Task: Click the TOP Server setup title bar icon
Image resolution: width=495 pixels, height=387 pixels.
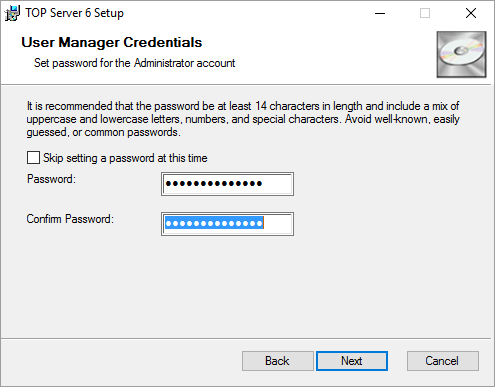Action: [12, 13]
